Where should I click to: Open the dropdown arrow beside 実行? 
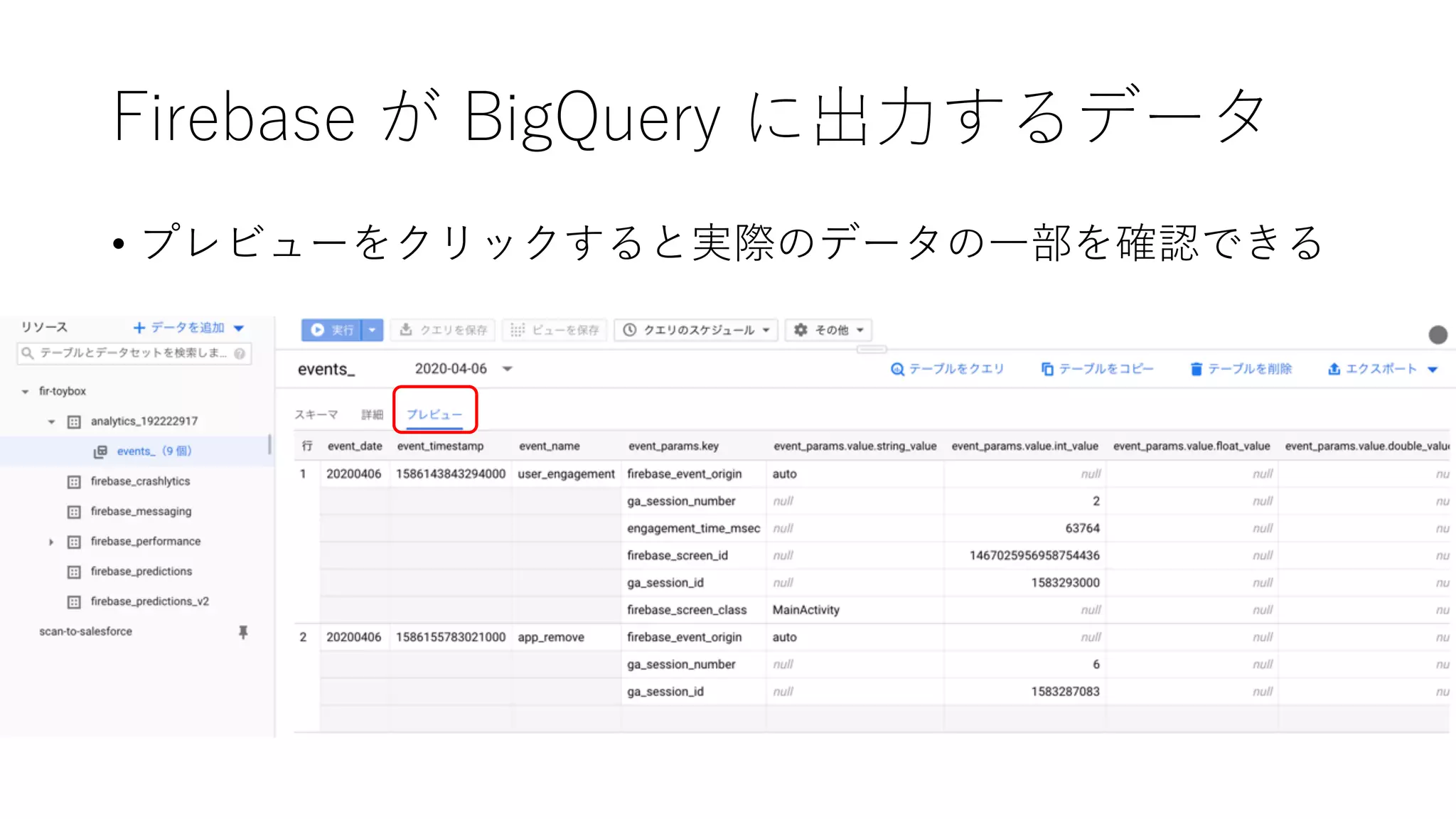coord(373,330)
